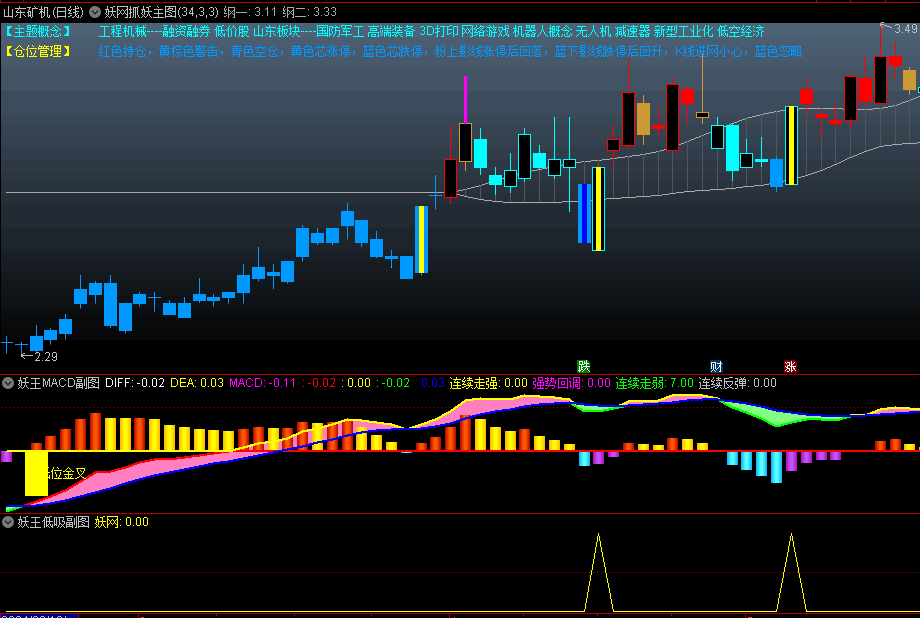Click the 新型工业化 concept text

point(684,32)
